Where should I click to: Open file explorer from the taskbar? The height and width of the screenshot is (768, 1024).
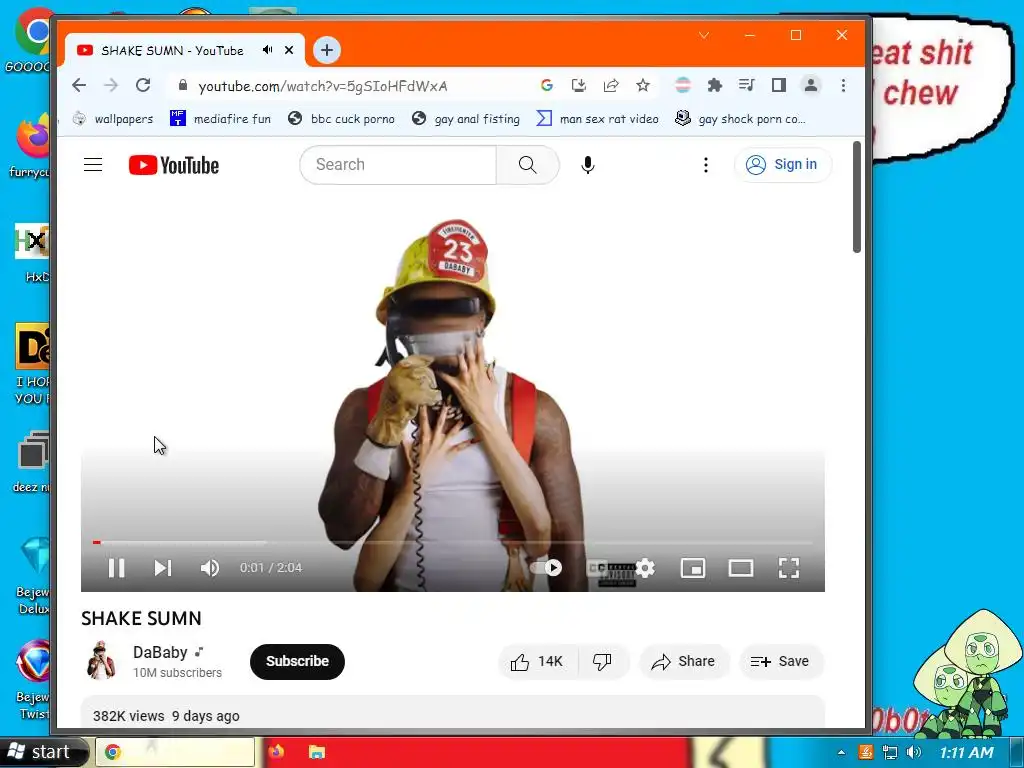(317, 752)
